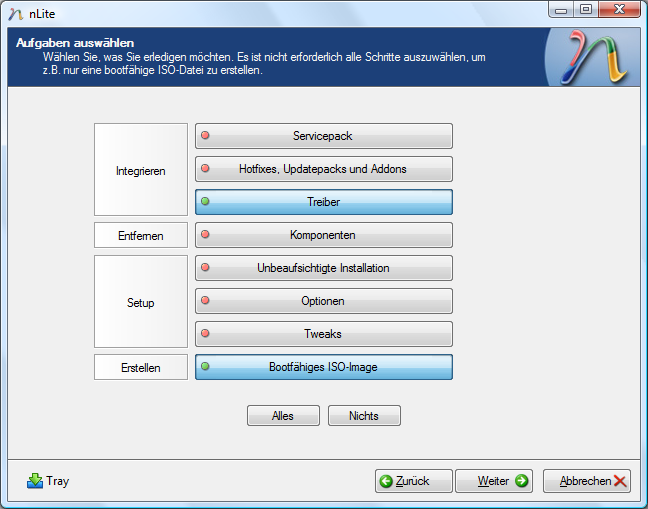This screenshot has width=648, height=509.
Task: Enable the Komponenten removal task
Action: pyautogui.click(x=323, y=235)
